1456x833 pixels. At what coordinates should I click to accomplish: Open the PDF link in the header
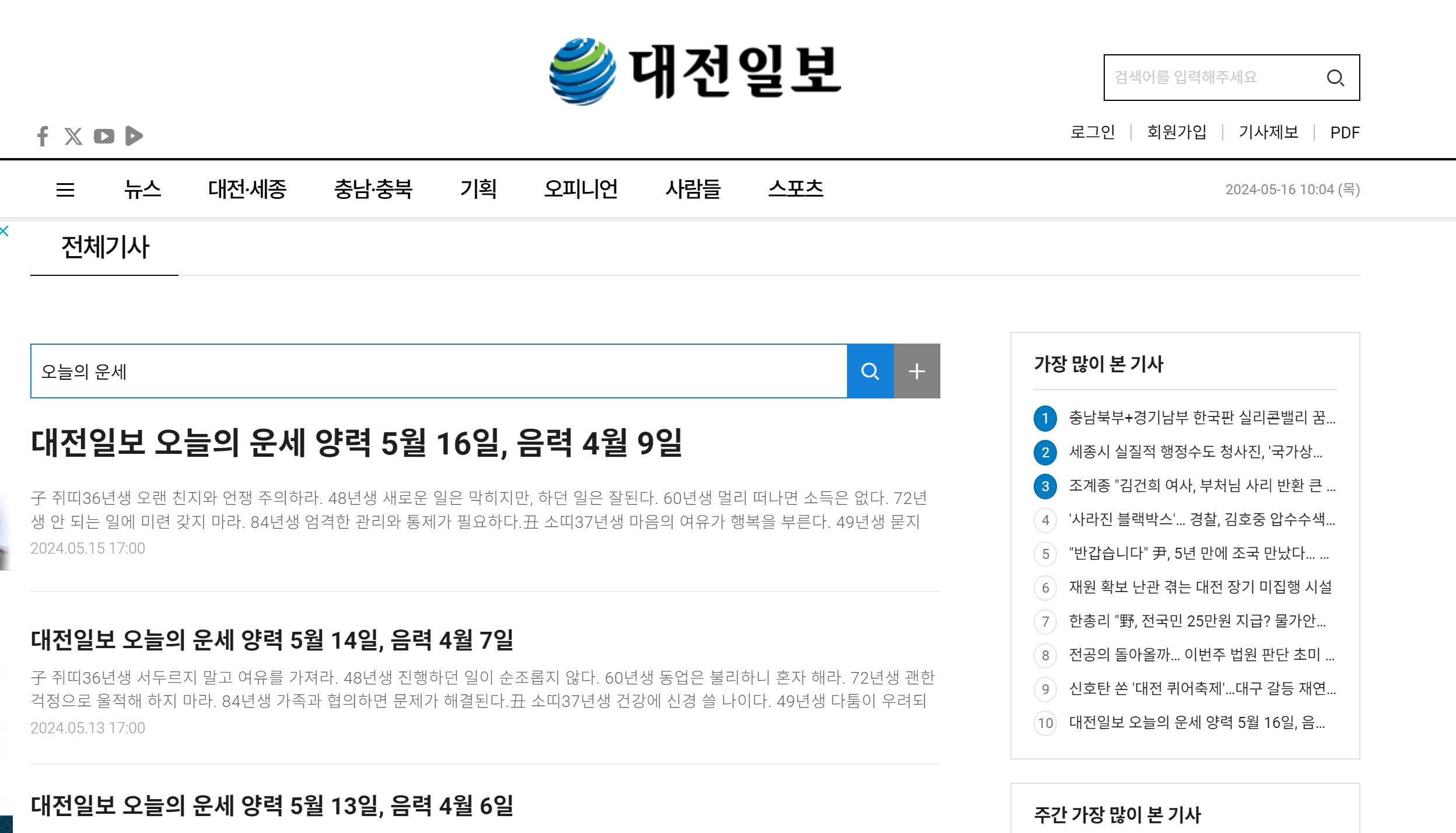pyautogui.click(x=1345, y=132)
